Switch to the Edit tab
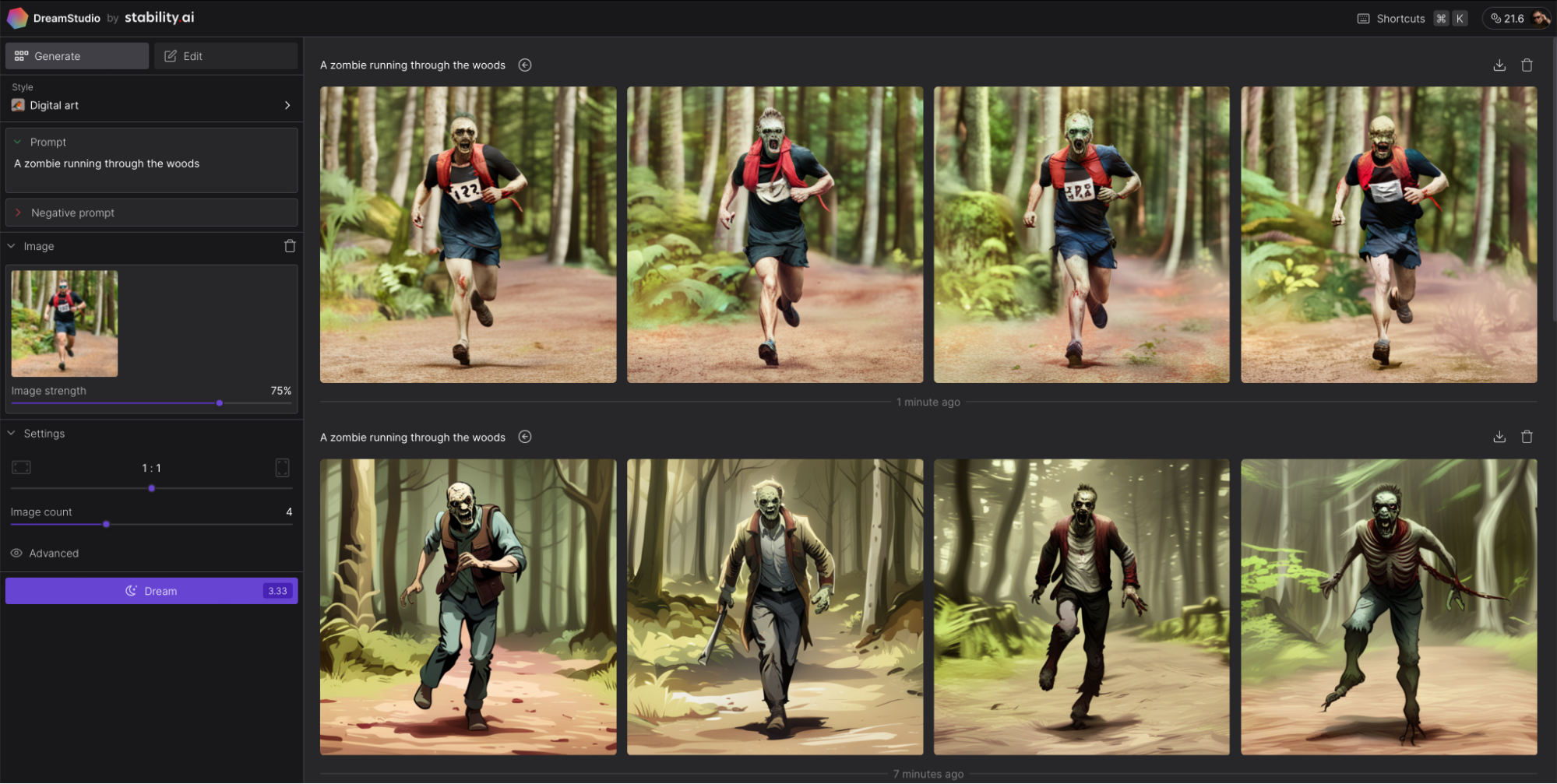The width and height of the screenshot is (1557, 784). (225, 56)
